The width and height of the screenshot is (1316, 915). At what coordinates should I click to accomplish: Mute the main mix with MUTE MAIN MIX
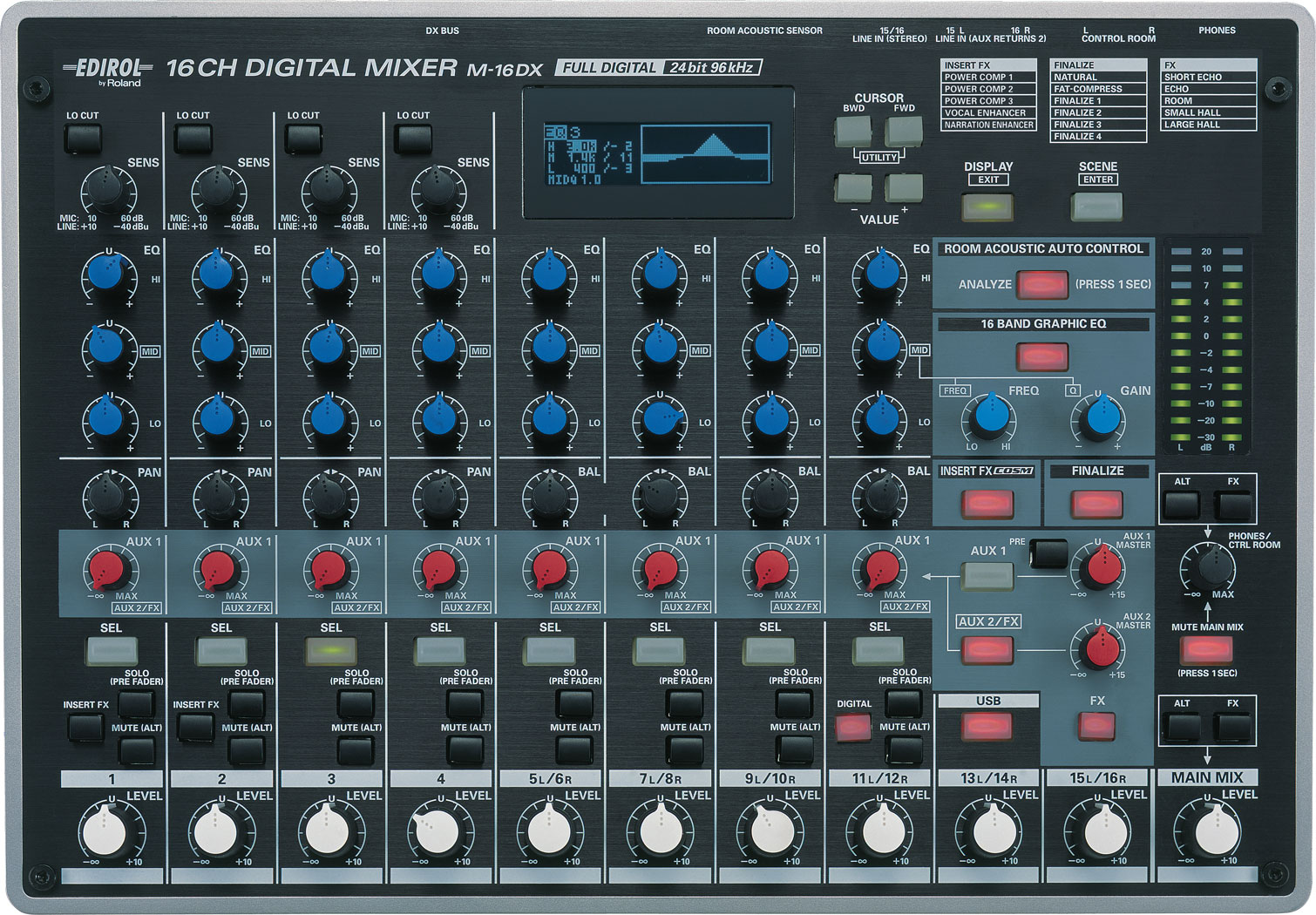[x=1206, y=650]
